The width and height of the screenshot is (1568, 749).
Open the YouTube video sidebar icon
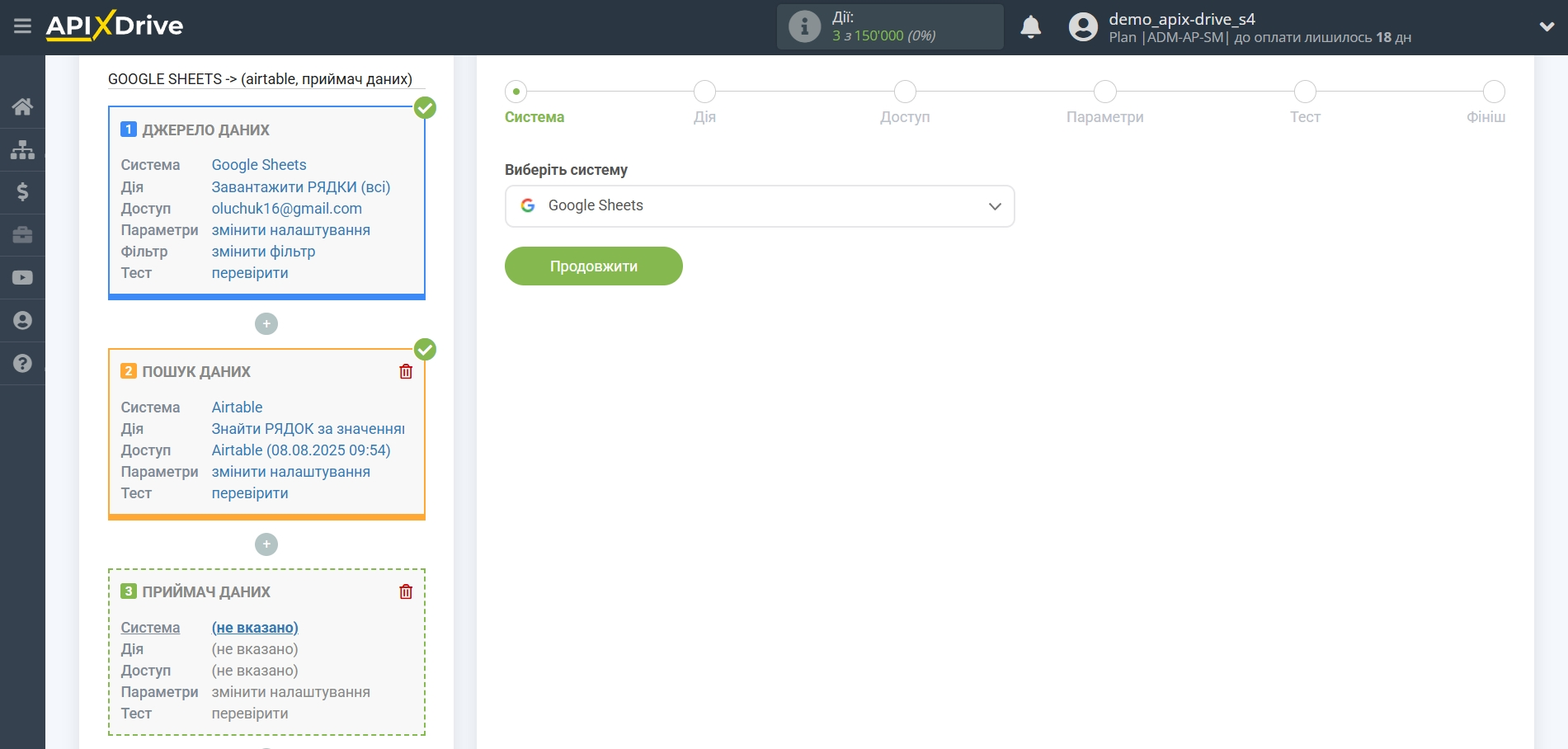tap(22, 278)
